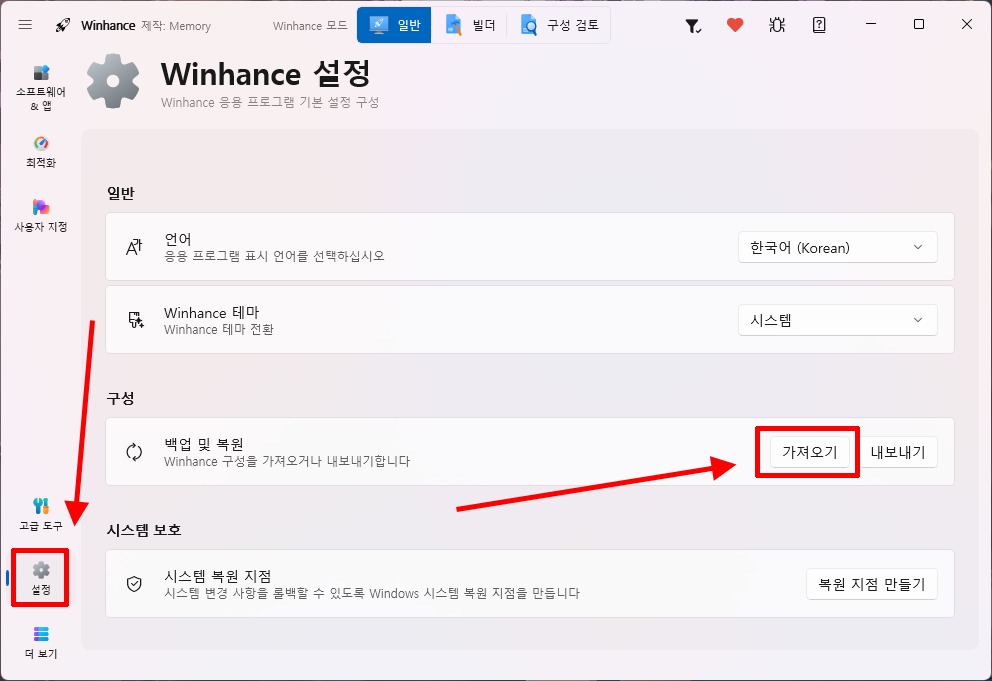Click the 내보내기 export button
The width and height of the screenshot is (992, 681).
pos(898,452)
